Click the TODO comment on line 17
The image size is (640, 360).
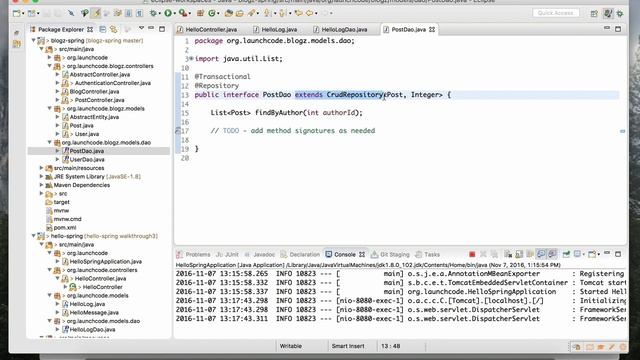(x=293, y=131)
